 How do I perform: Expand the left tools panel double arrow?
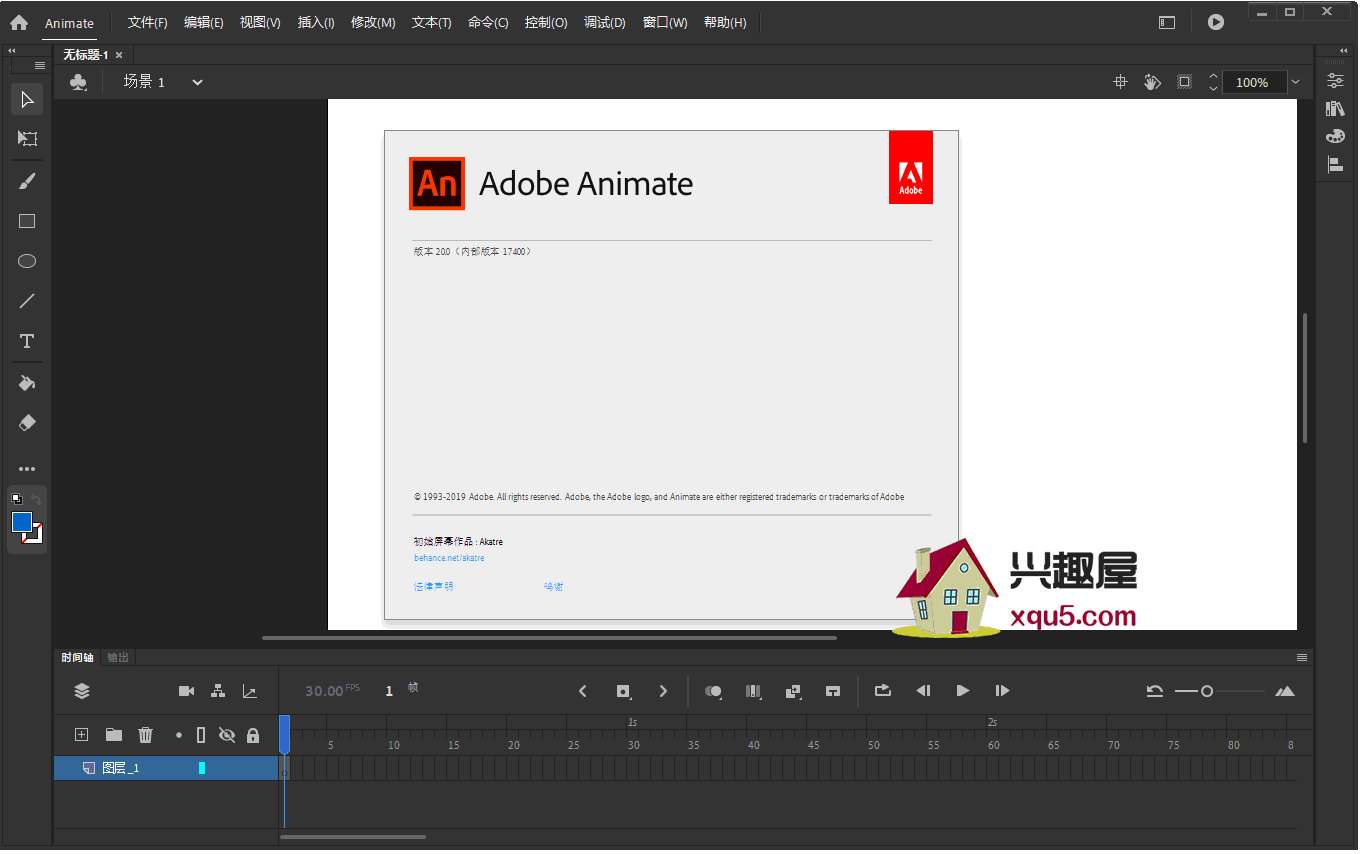click(x=12, y=50)
